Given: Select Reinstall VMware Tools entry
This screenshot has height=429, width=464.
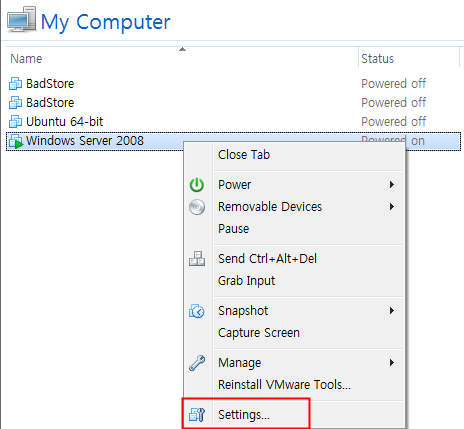Looking at the screenshot, I should tap(284, 385).
